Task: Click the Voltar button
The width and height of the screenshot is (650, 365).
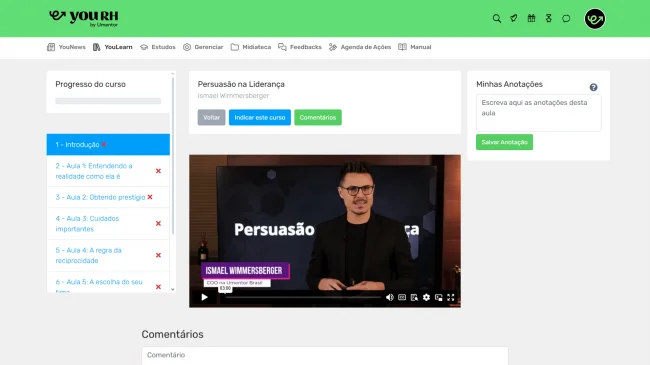Action: coord(211,117)
